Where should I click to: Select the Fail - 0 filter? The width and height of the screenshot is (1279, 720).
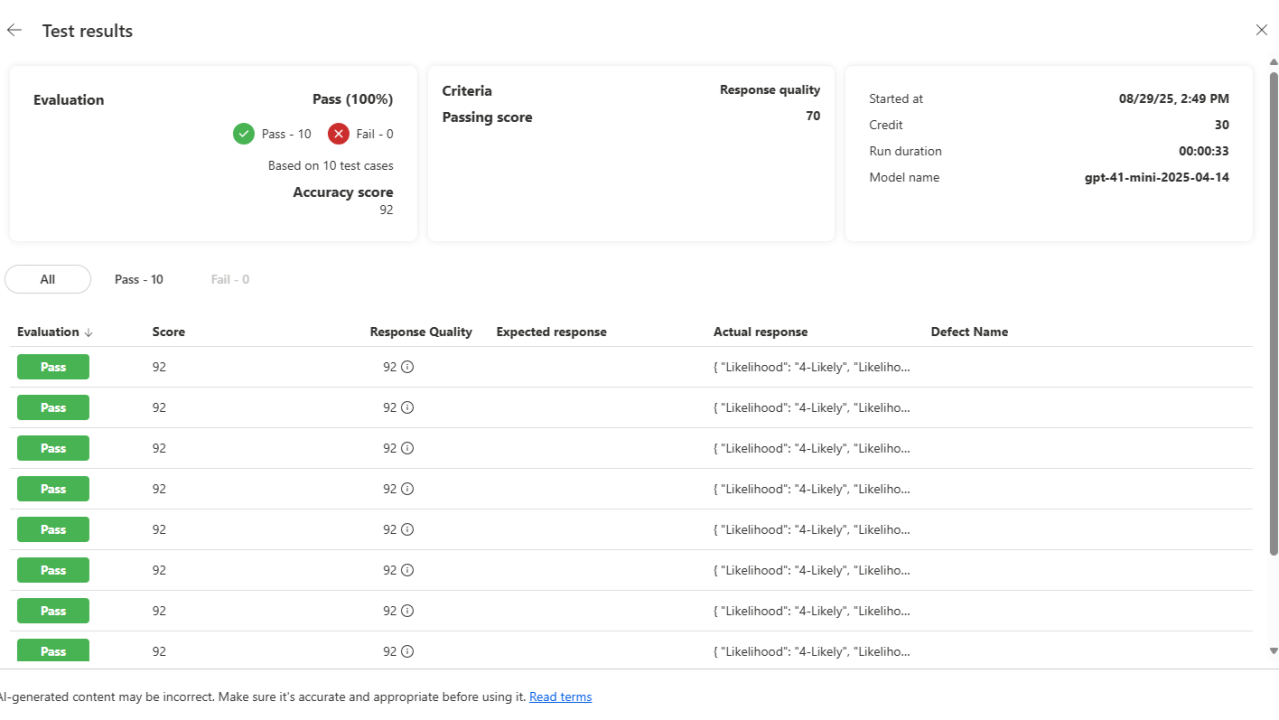[x=230, y=280]
